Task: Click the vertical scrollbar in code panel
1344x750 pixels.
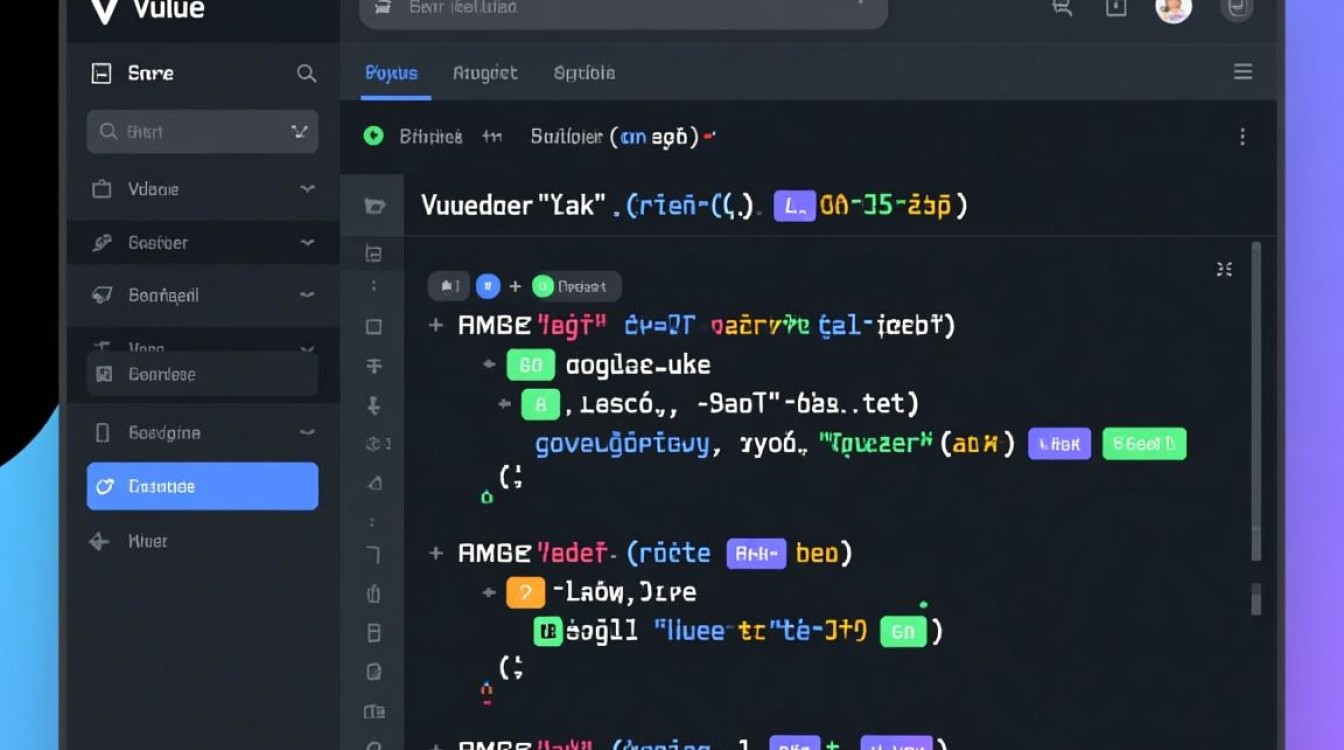Action: click(x=1256, y=400)
